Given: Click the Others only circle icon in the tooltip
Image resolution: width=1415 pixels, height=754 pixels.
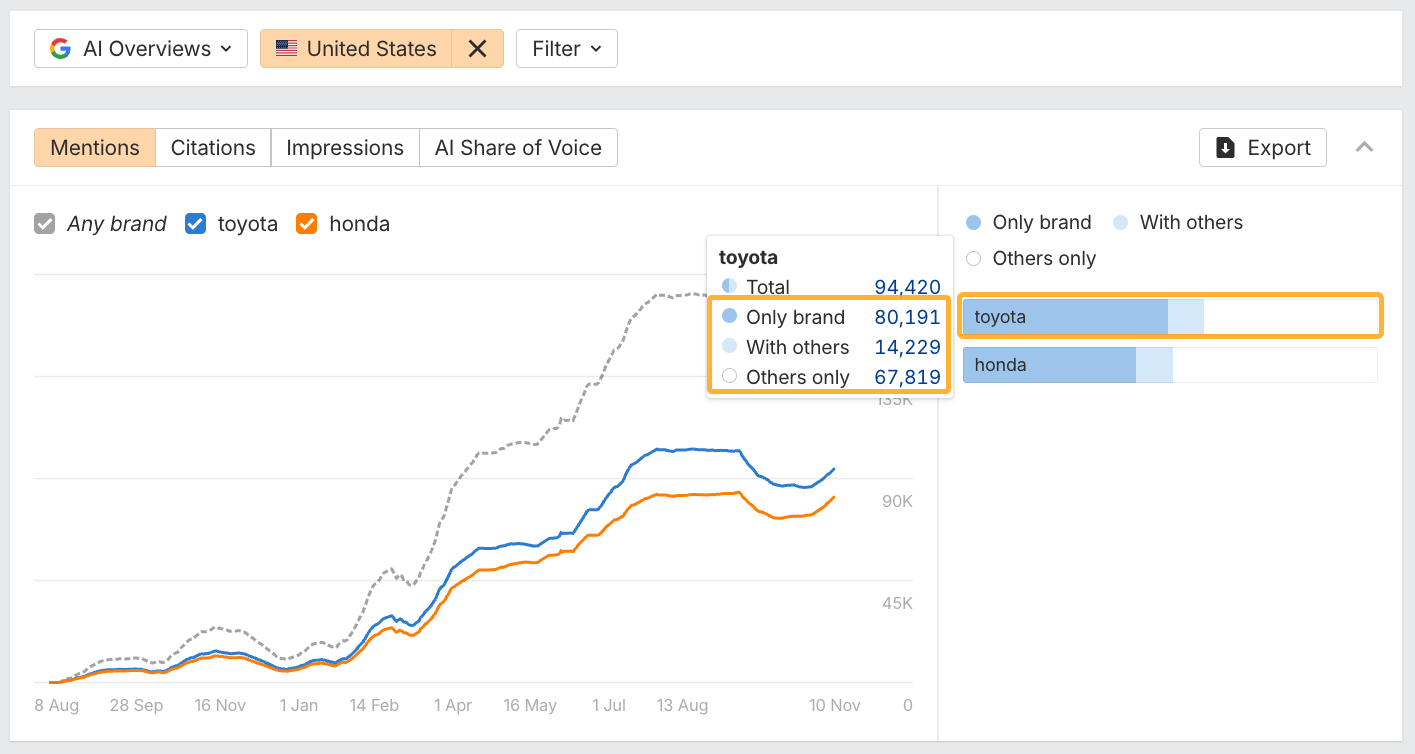Looking at the screenshot, I should pos(729,377).
